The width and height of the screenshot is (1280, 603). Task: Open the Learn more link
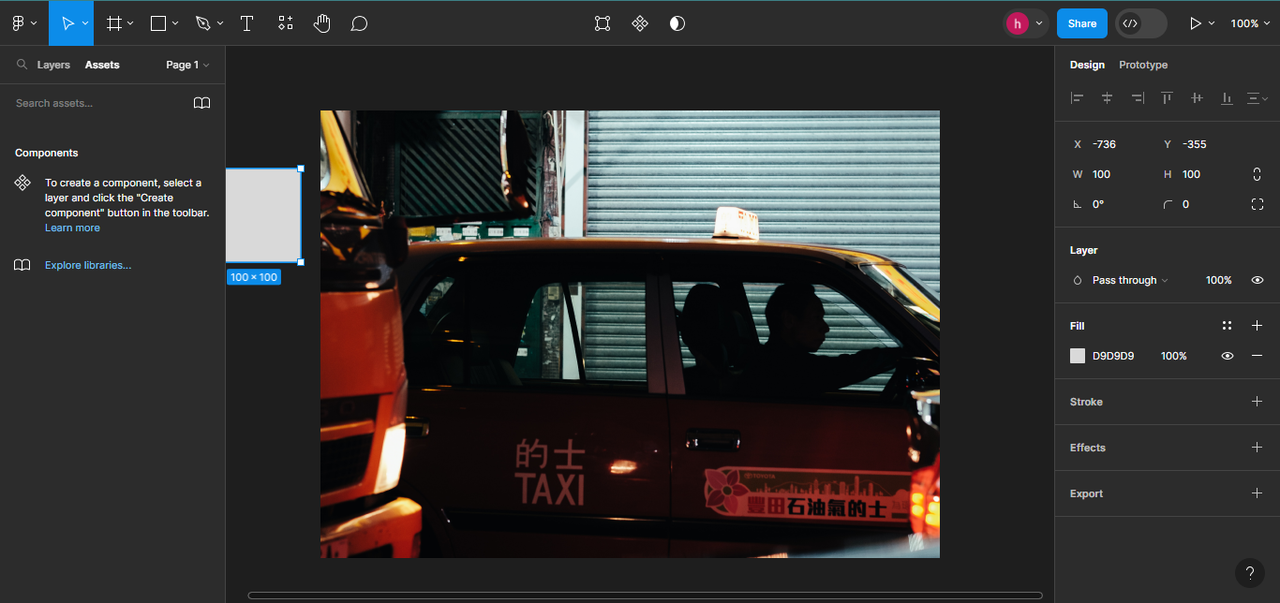pyautogui.click(x=72, y=228)
